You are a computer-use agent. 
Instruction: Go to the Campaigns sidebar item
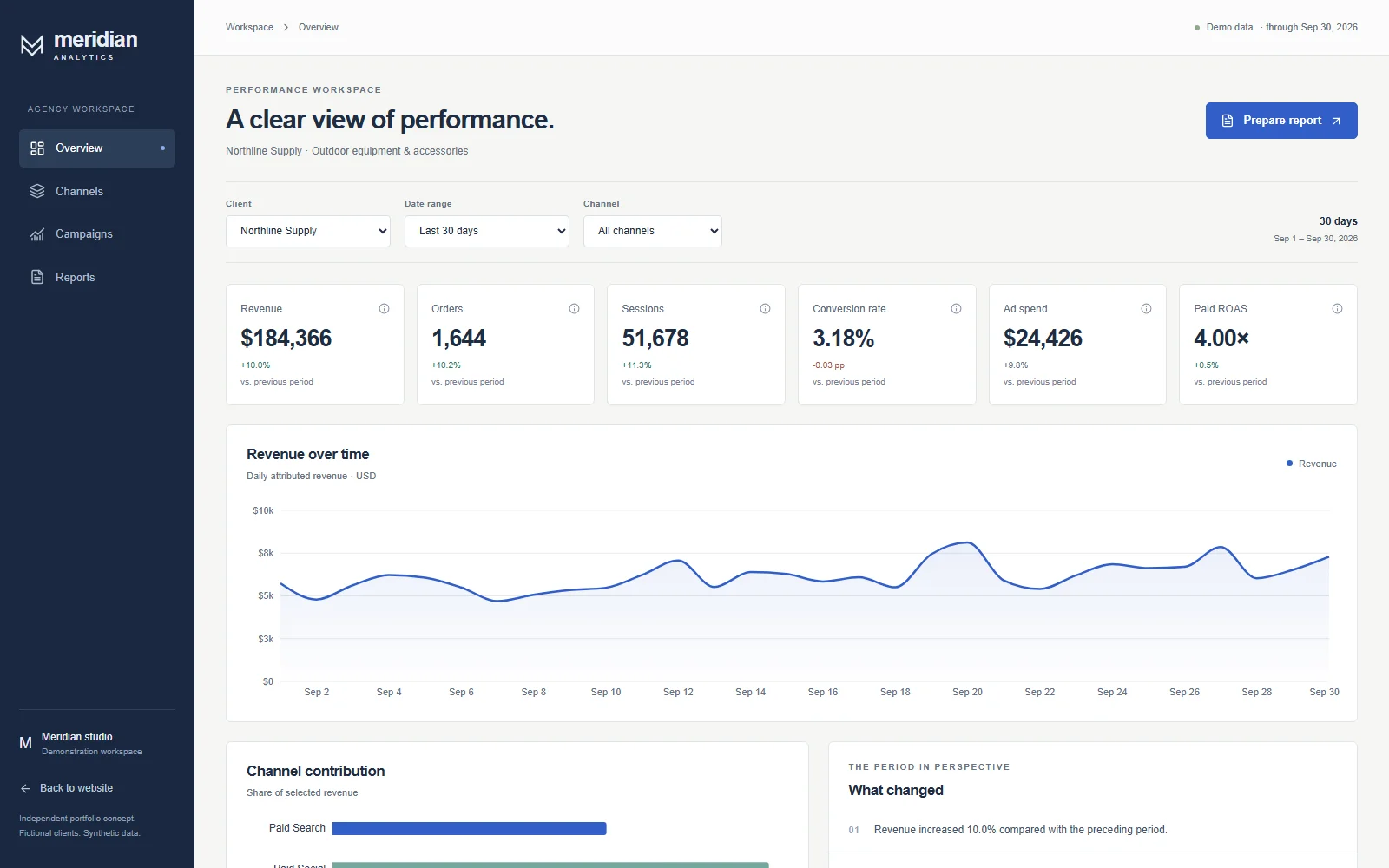click(97, 234)
